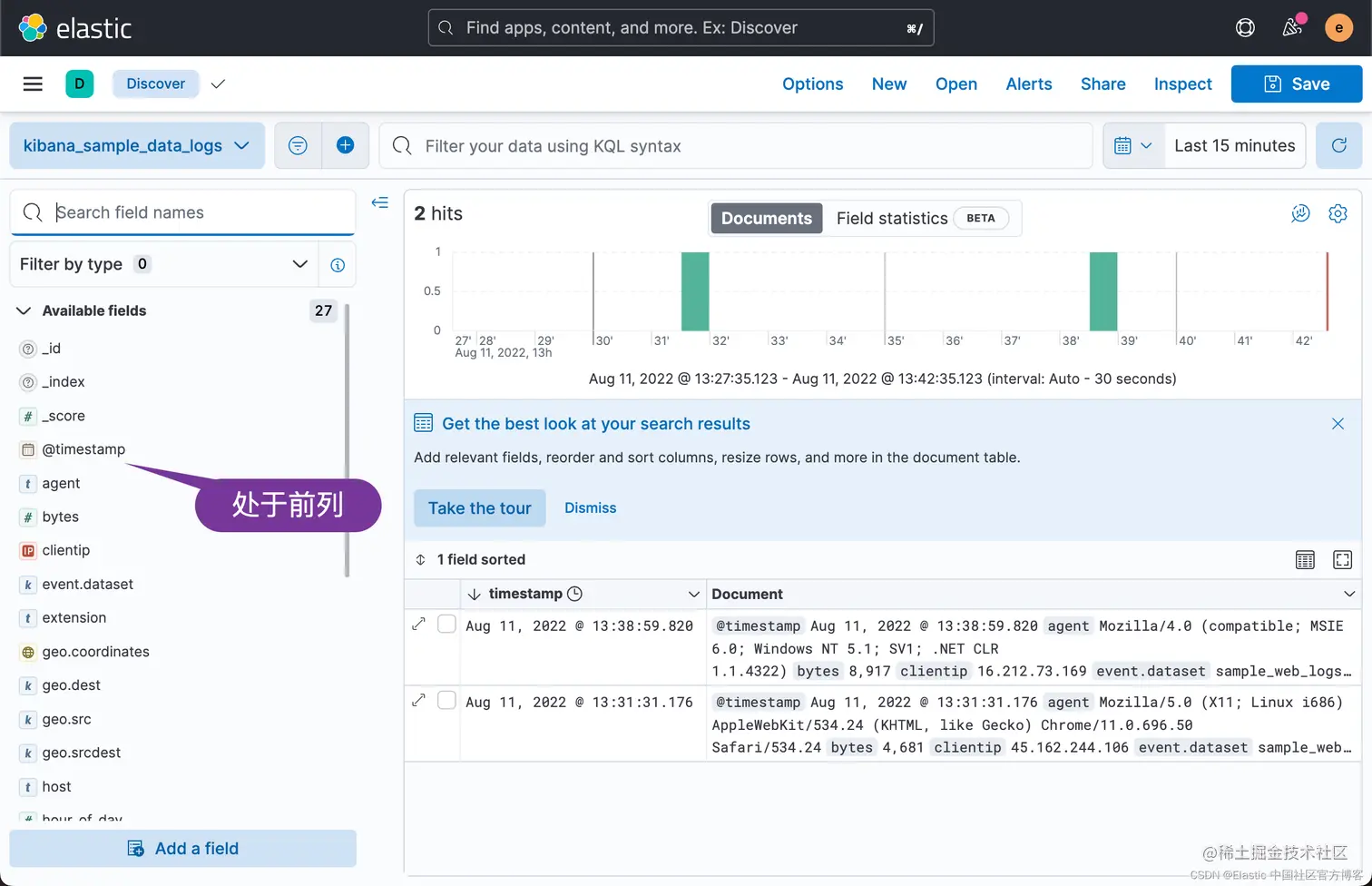The width and height of the screenshot is (1372, 886).
Task: Open the Discover breadcrumb chevron menu
Action: (218, 84)
